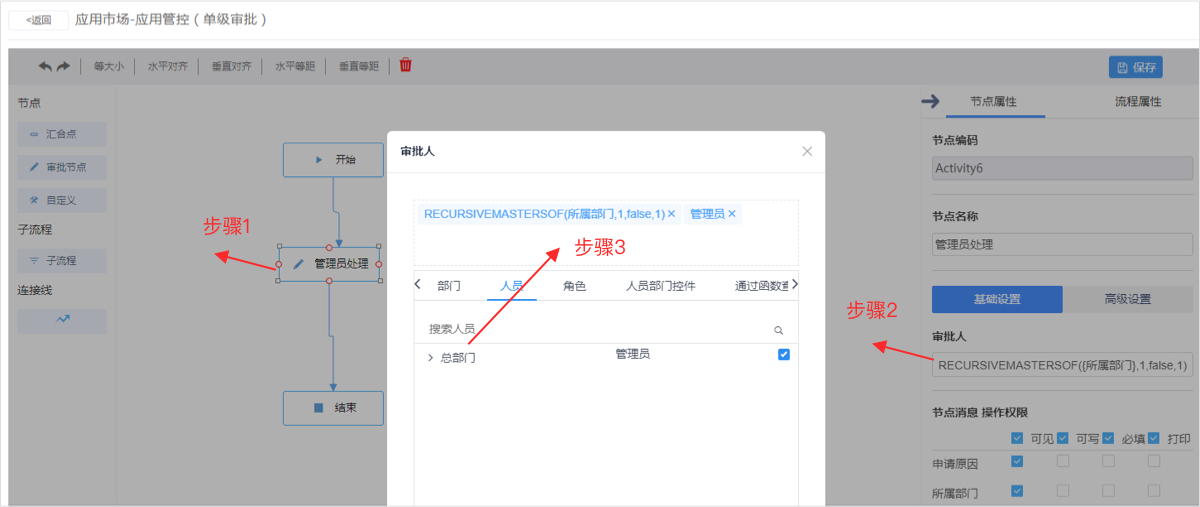This screenshot has height=507, width=1200.
Task: Click the undo arrow in the toolbar
Action: click(45, 66)
